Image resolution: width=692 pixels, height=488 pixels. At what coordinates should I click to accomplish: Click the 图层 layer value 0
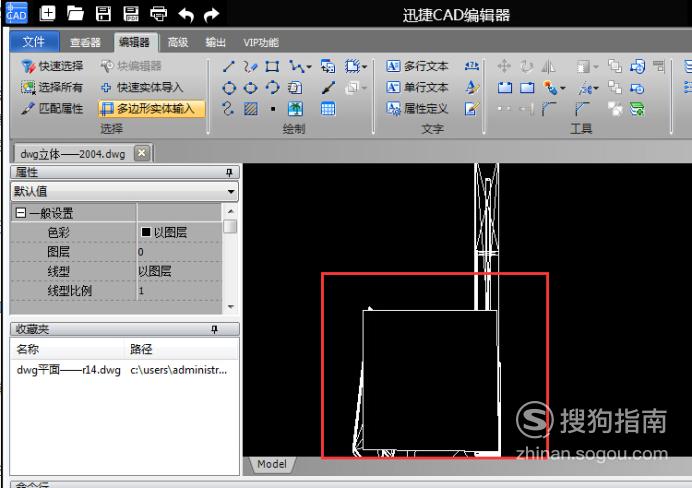140,252
